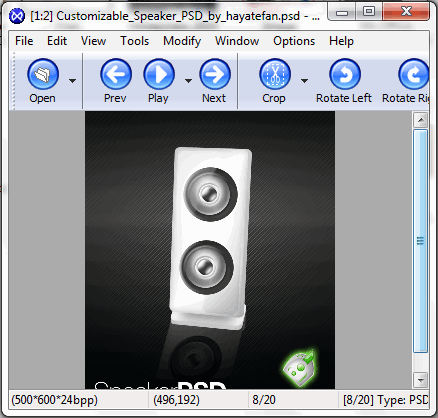Start slideshow with Play icon
Image resolution: width=438 pixels, height=418 pixels.
pos(159,74)
